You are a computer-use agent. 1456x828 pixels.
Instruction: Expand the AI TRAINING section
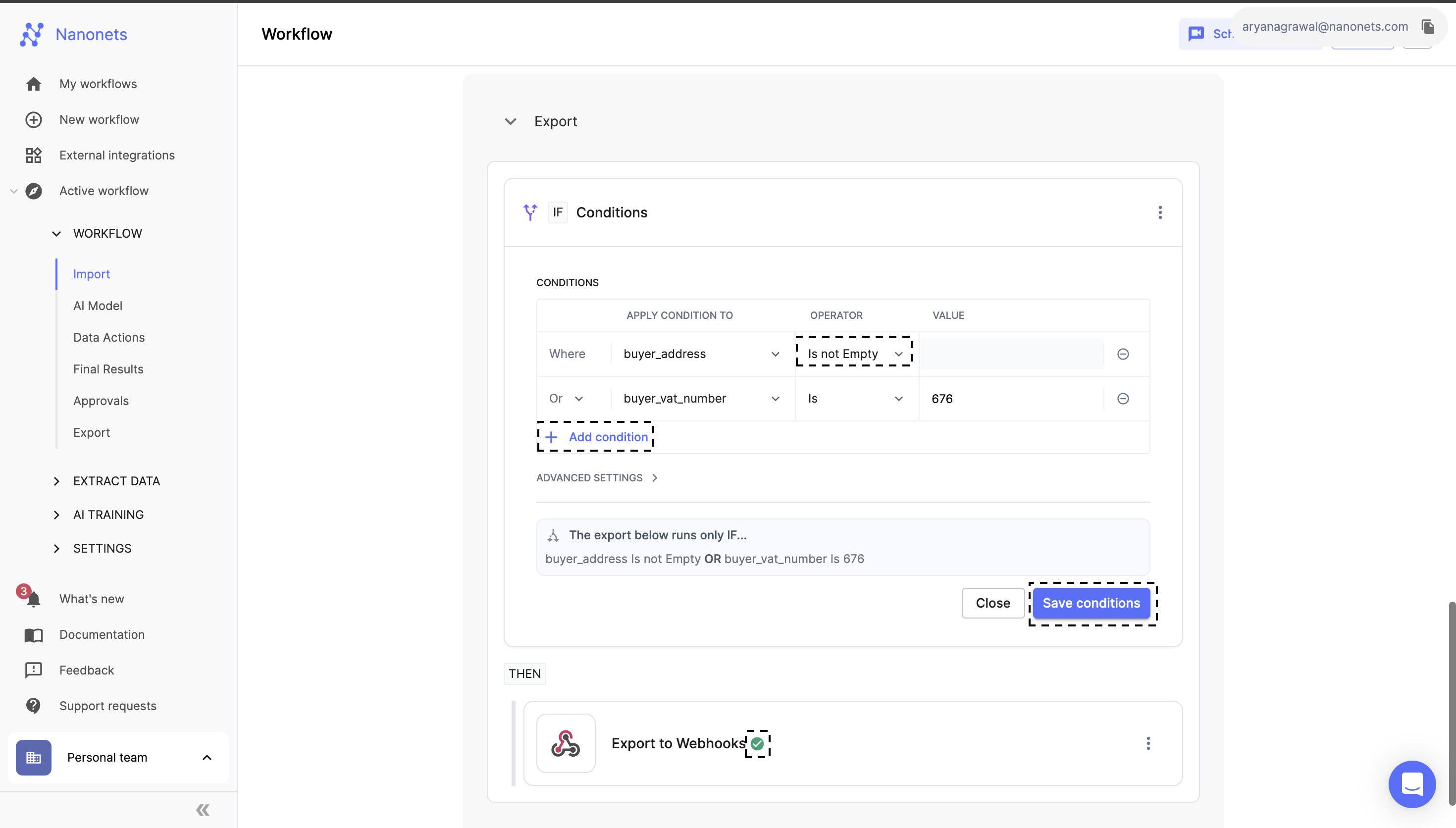point(56,515)
